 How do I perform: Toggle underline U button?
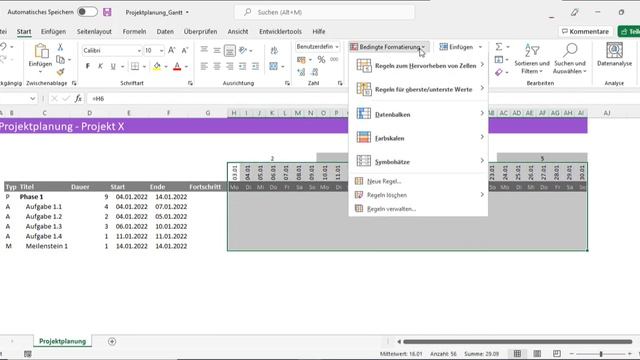113,66
